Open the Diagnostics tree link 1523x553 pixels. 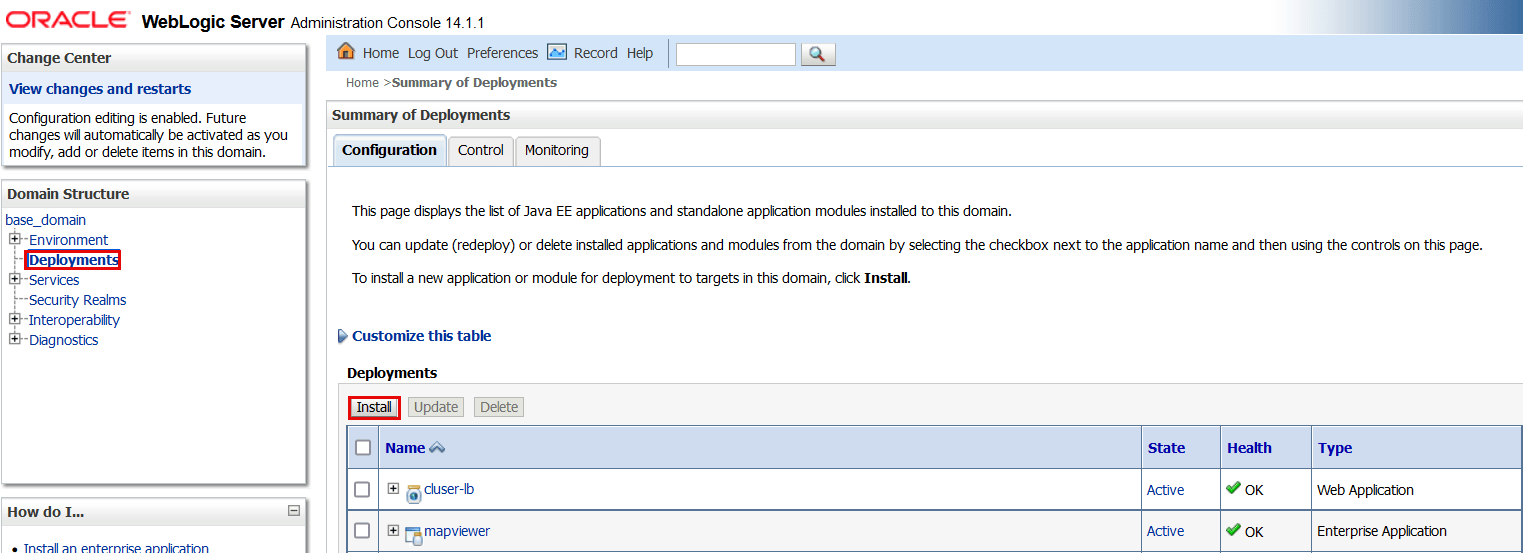click(63, 340)
